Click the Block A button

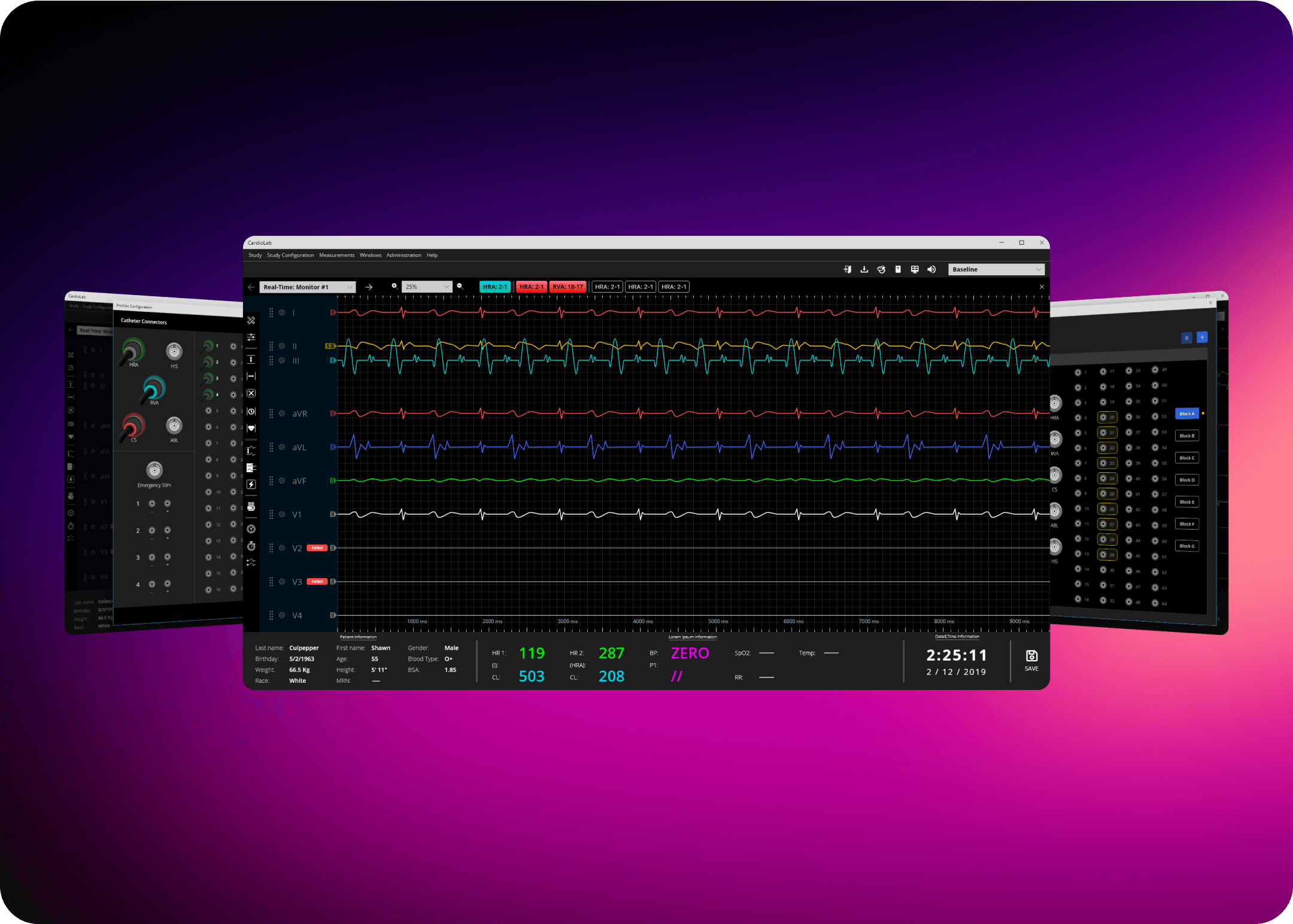click(1186, 414)
